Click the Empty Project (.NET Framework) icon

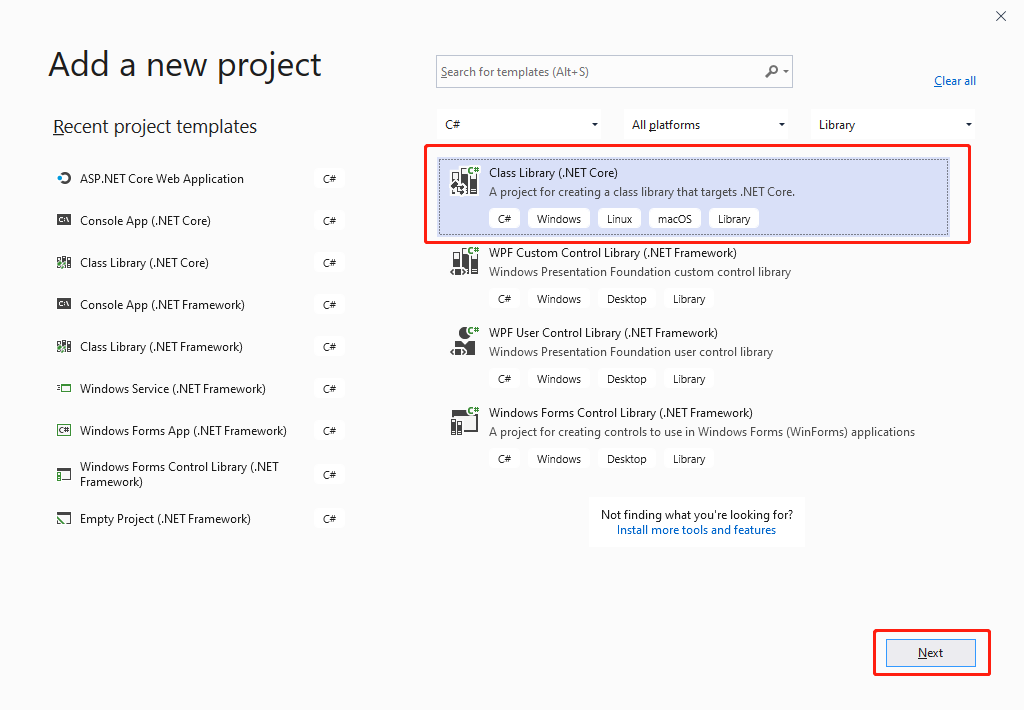point(64,519)
